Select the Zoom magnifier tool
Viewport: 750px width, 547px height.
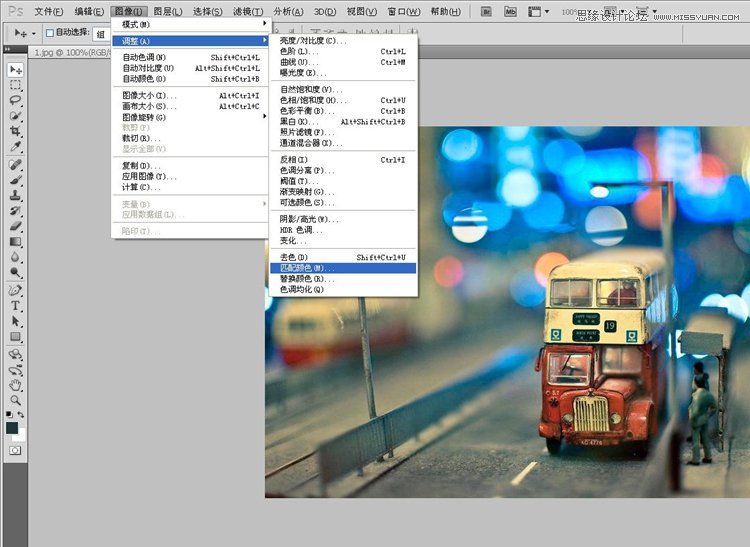click(x=16, y=400)
